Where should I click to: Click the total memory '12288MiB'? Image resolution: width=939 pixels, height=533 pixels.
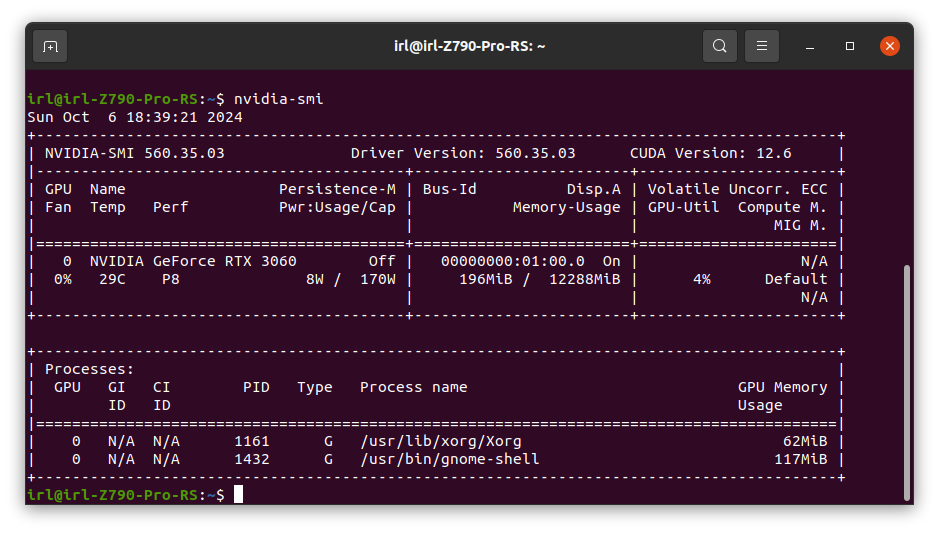click(584, 279)
